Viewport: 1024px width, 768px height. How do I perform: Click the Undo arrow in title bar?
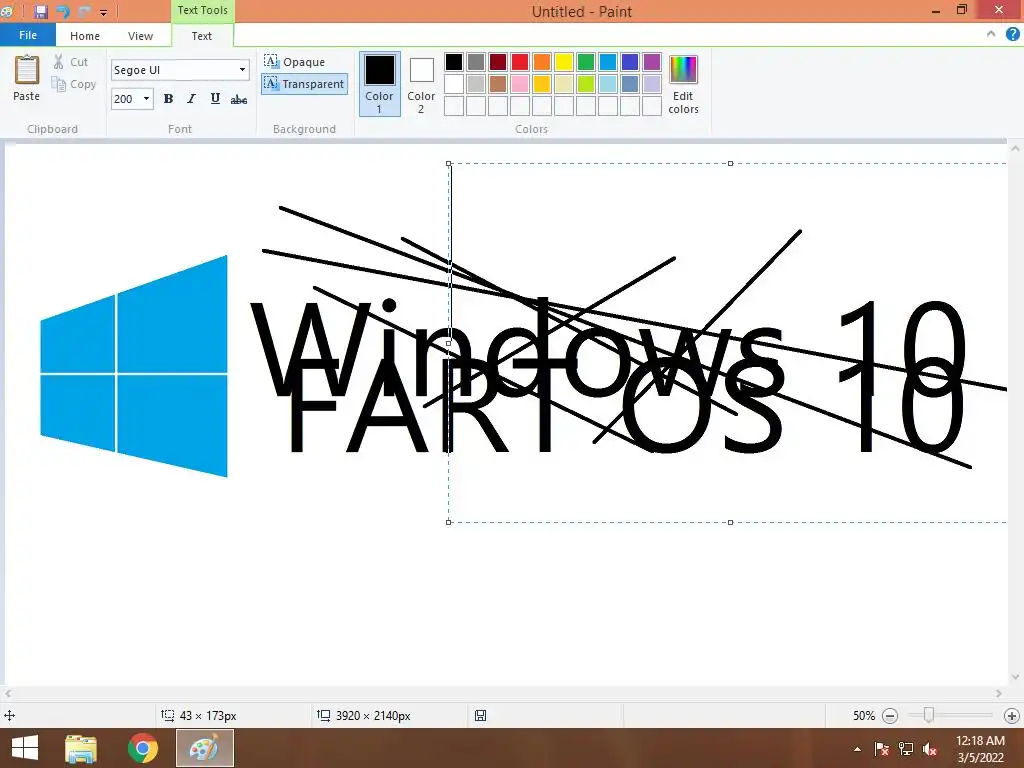click(x=63, y=11)
